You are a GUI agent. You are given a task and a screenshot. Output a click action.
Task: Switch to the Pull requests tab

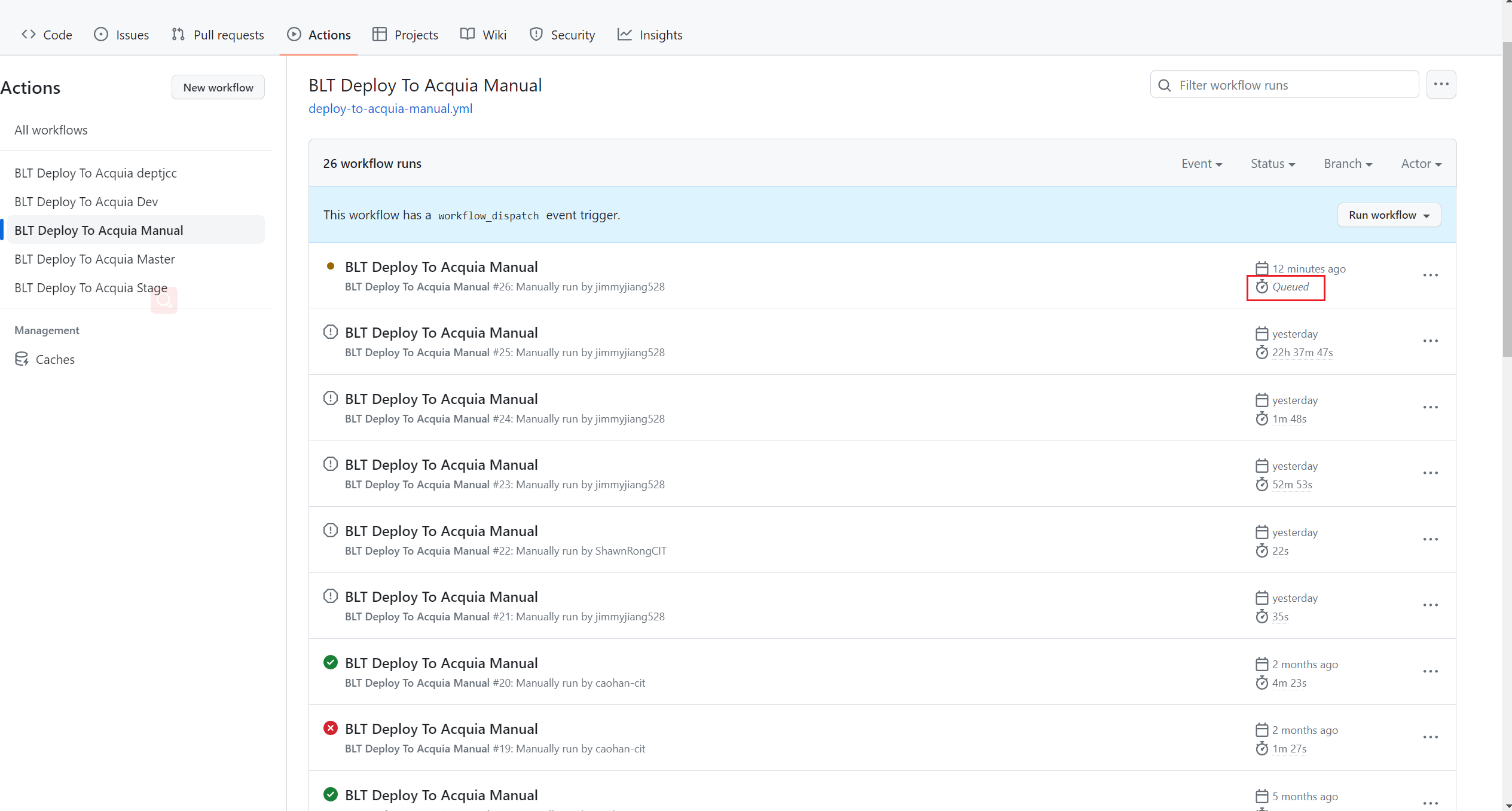[x=217, y=35]
